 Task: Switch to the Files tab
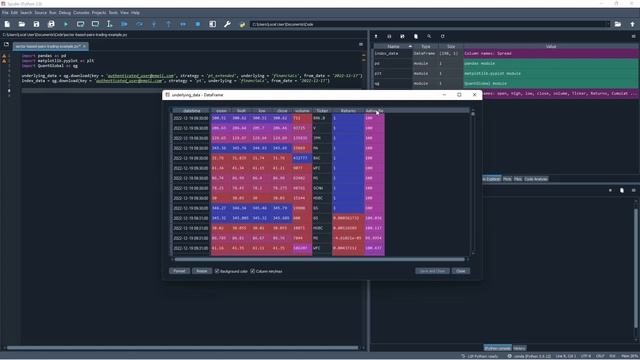(x=518, y=179)
